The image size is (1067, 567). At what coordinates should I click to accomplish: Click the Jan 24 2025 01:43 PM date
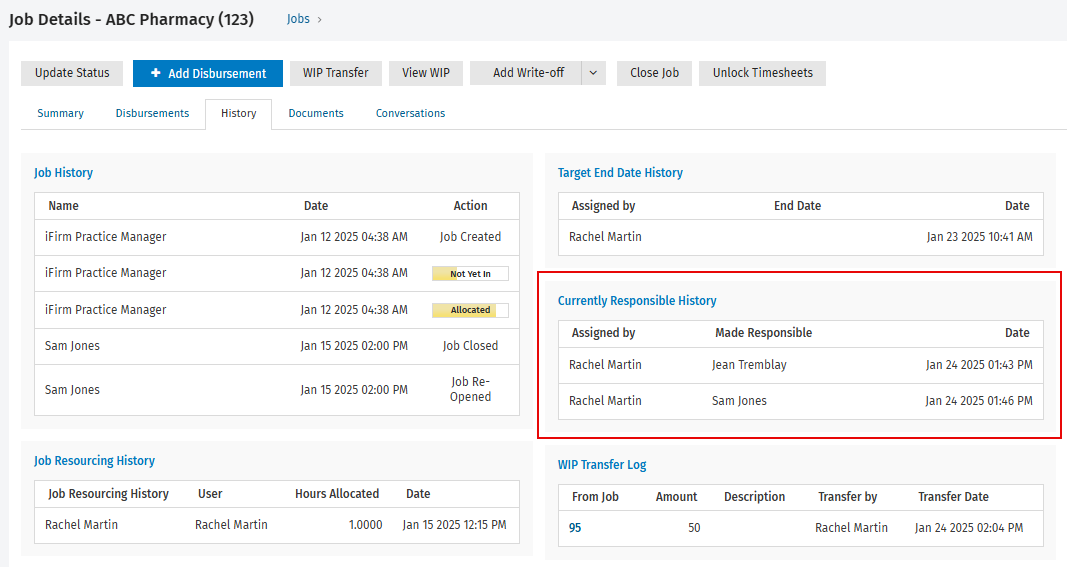[x=979, y=365]
